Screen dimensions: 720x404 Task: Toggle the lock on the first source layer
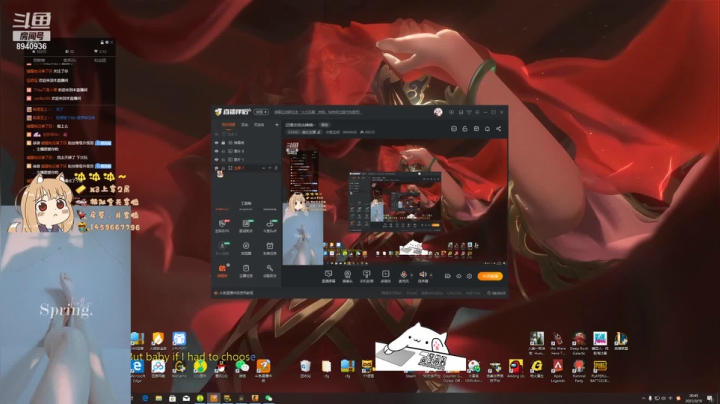click(x=224, y=143)
